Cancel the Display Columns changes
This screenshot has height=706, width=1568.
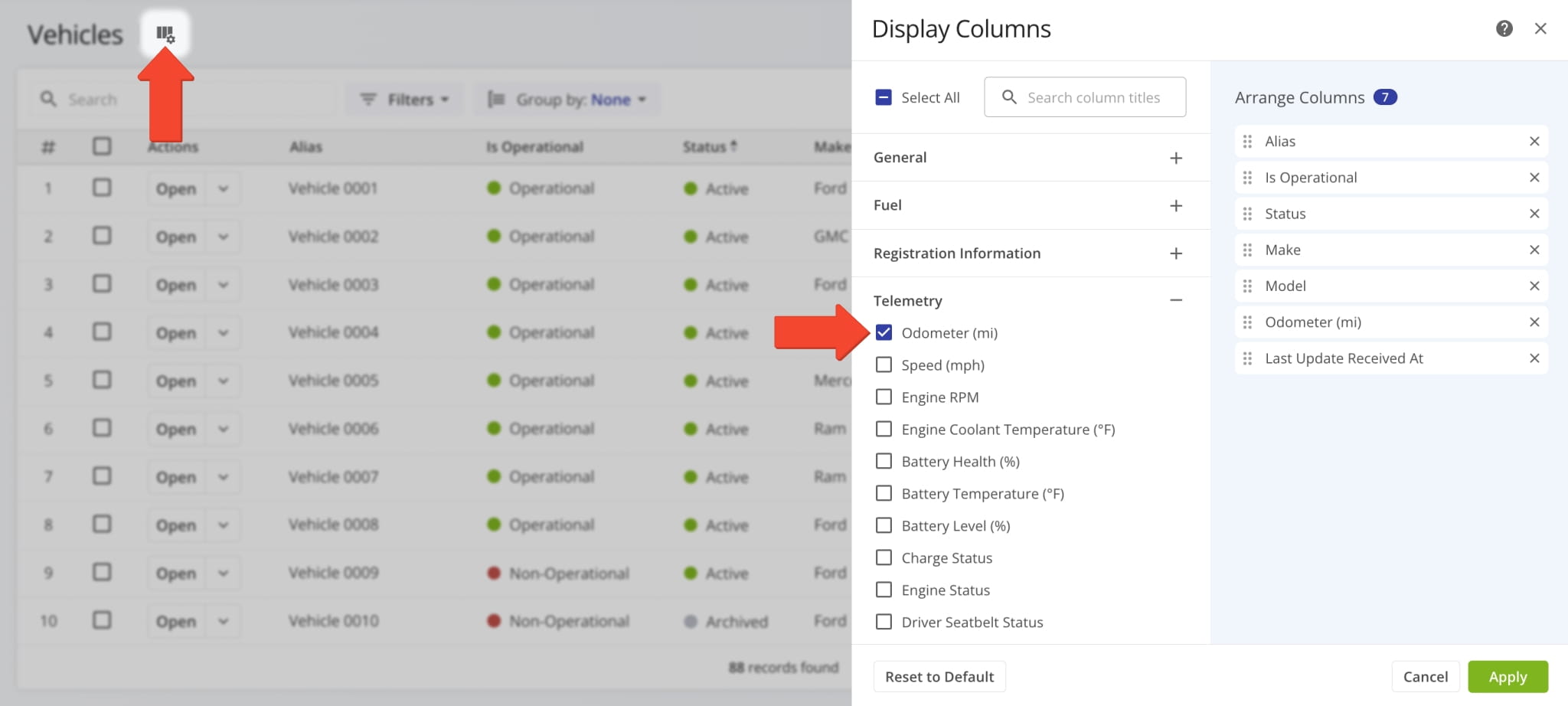coord(1425,676)
